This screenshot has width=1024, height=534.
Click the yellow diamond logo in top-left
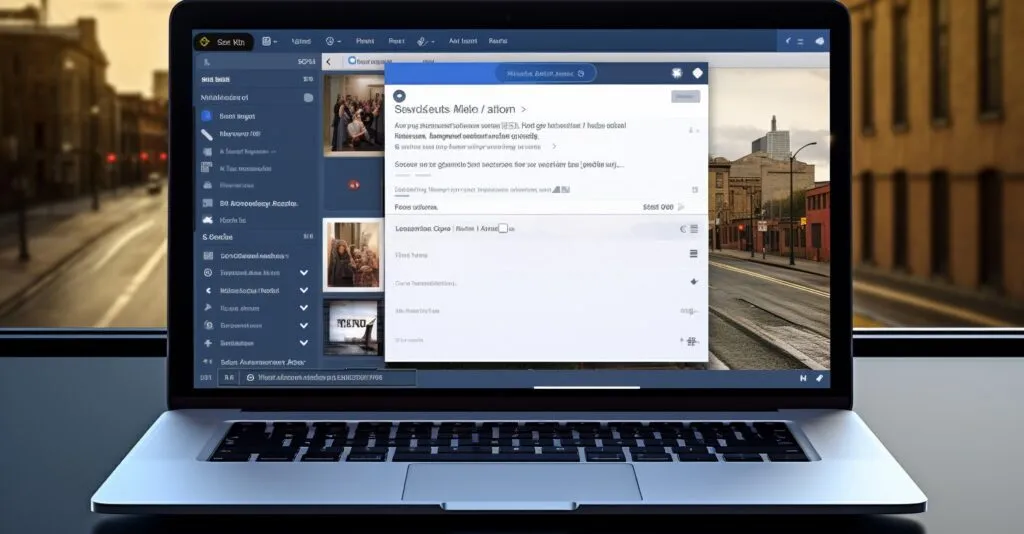[x=204, y=42]
